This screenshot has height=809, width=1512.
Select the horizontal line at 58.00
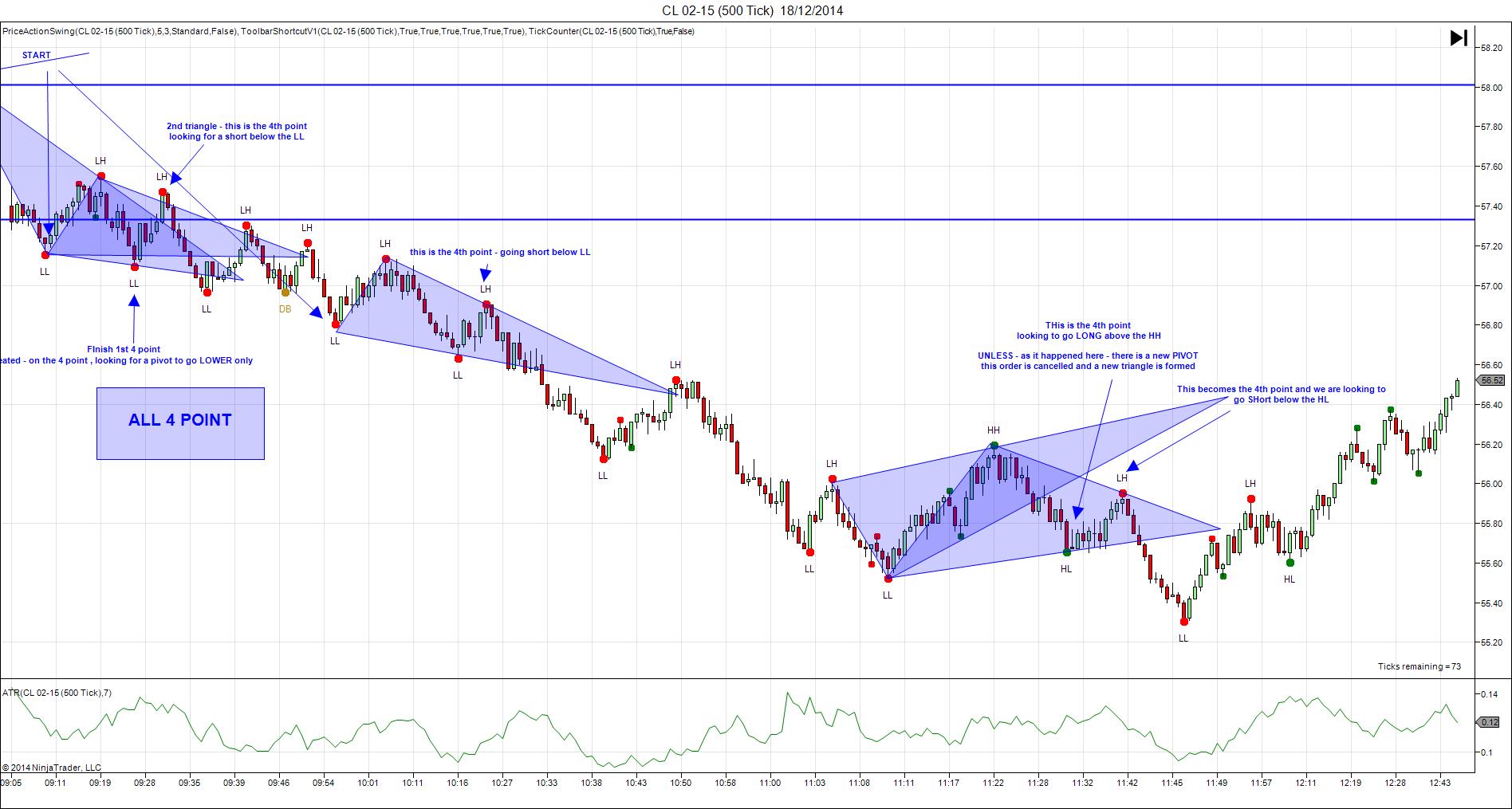(x=738, y=84)
